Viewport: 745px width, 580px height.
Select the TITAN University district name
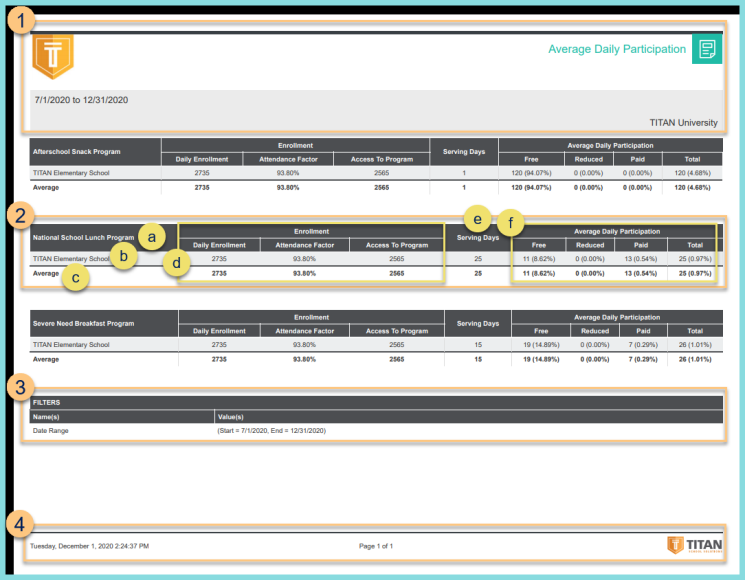683,123
